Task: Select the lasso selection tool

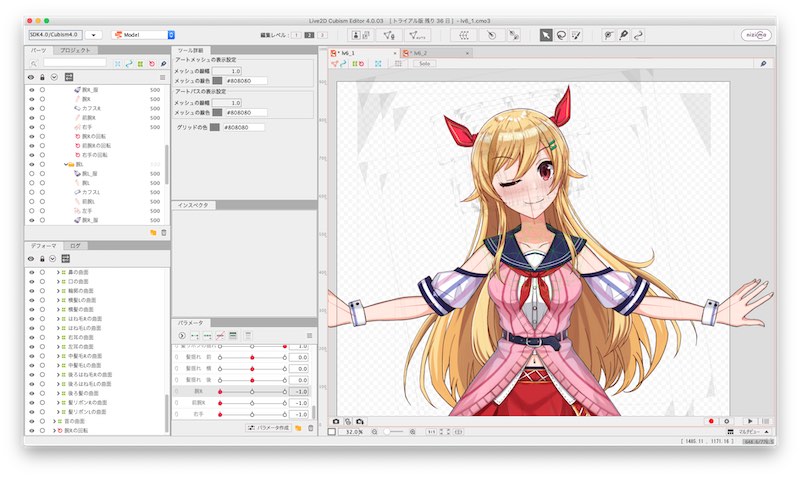Action: pyautogui.click(x=561, y=35)
